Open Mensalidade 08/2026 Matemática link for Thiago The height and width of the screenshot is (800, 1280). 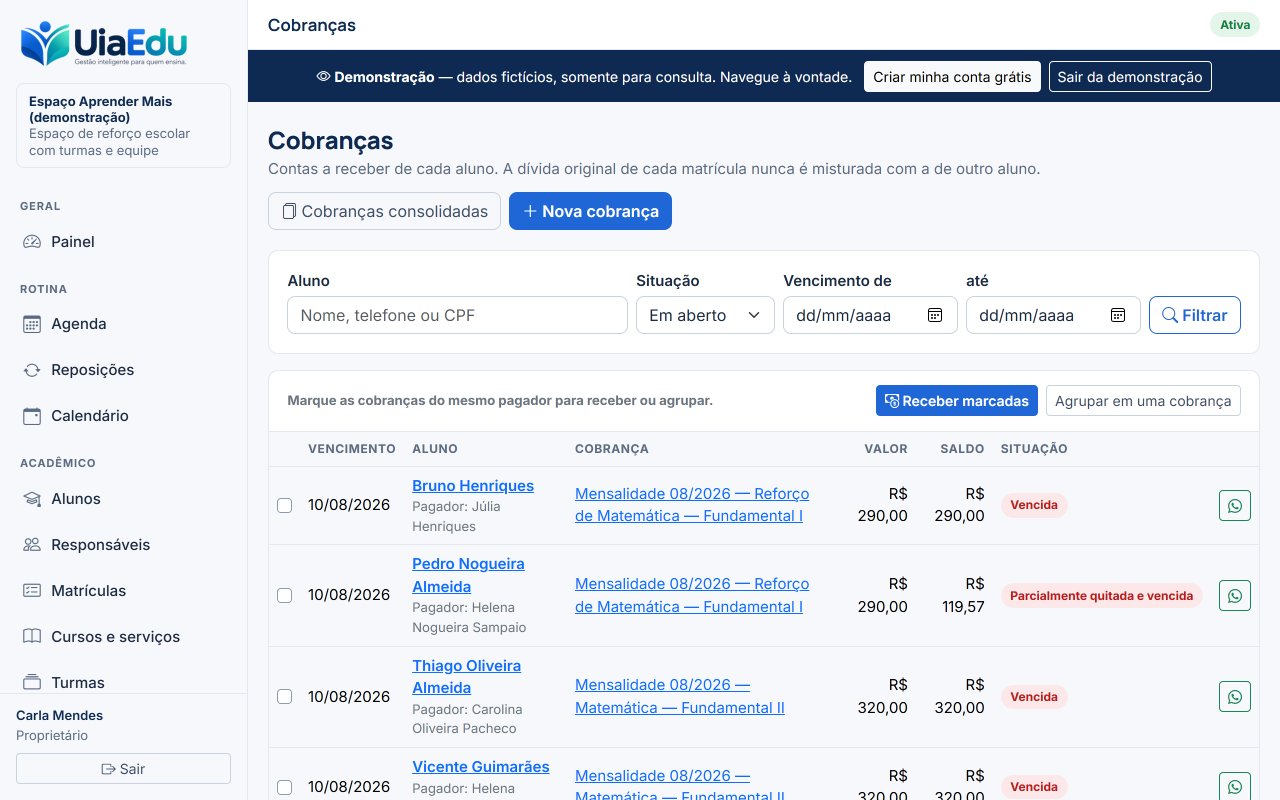680,696
